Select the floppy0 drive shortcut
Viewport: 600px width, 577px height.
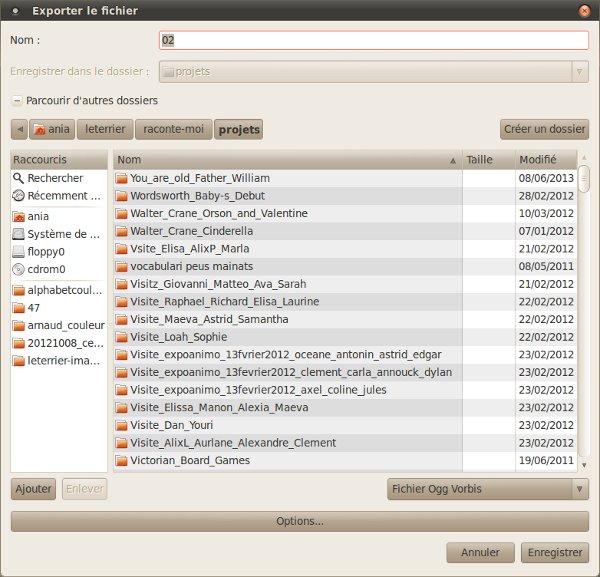click(59, 251)
